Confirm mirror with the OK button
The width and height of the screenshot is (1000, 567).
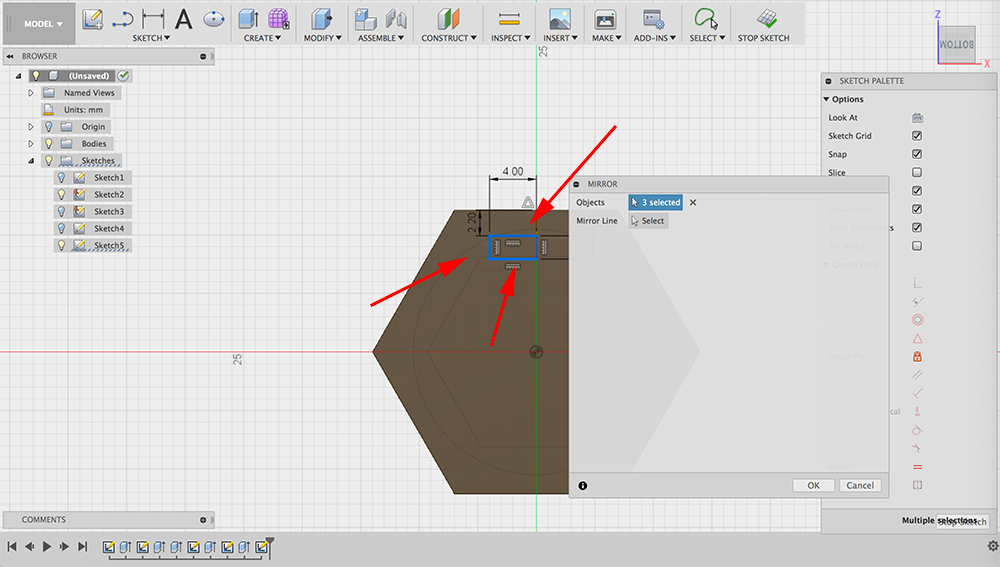coord(813,485)
